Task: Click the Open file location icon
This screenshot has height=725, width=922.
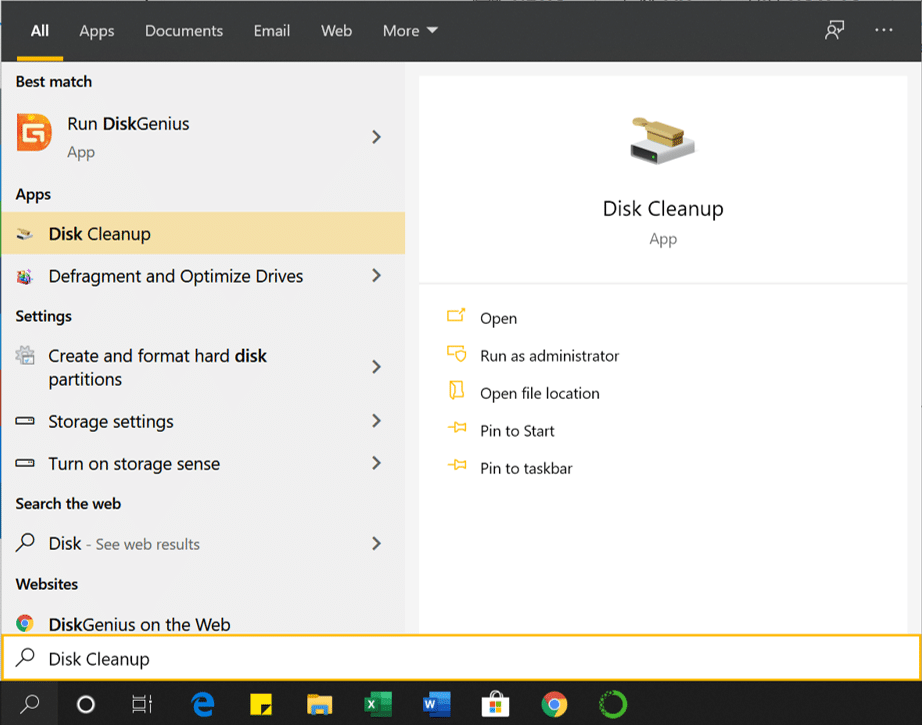Action: point(456,390)
